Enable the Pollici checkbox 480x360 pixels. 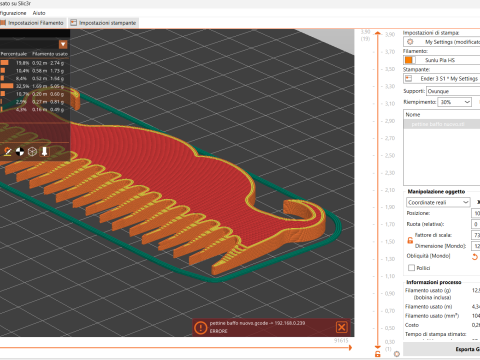coord(412,268)
